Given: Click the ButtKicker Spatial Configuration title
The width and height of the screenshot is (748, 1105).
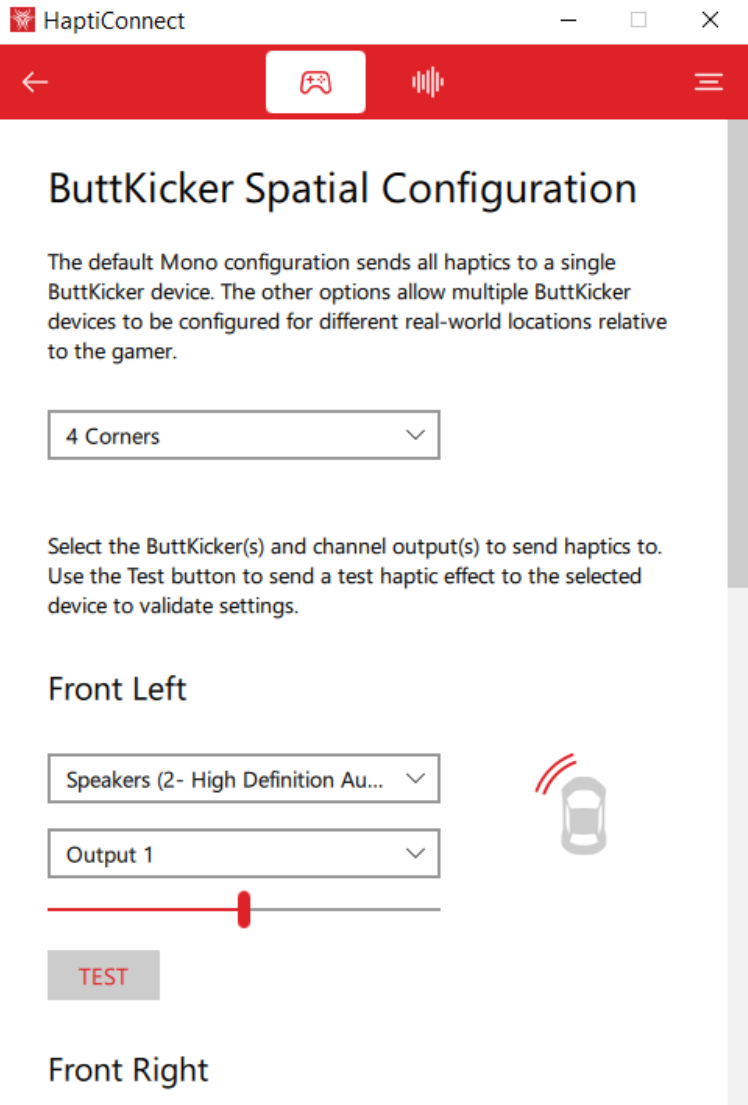Looking at the screenshot, I should click(x=342, y=189).
